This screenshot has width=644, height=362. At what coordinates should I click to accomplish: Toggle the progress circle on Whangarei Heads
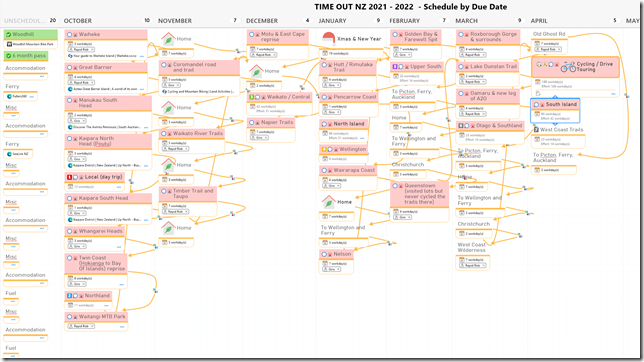tap(69, 231)
